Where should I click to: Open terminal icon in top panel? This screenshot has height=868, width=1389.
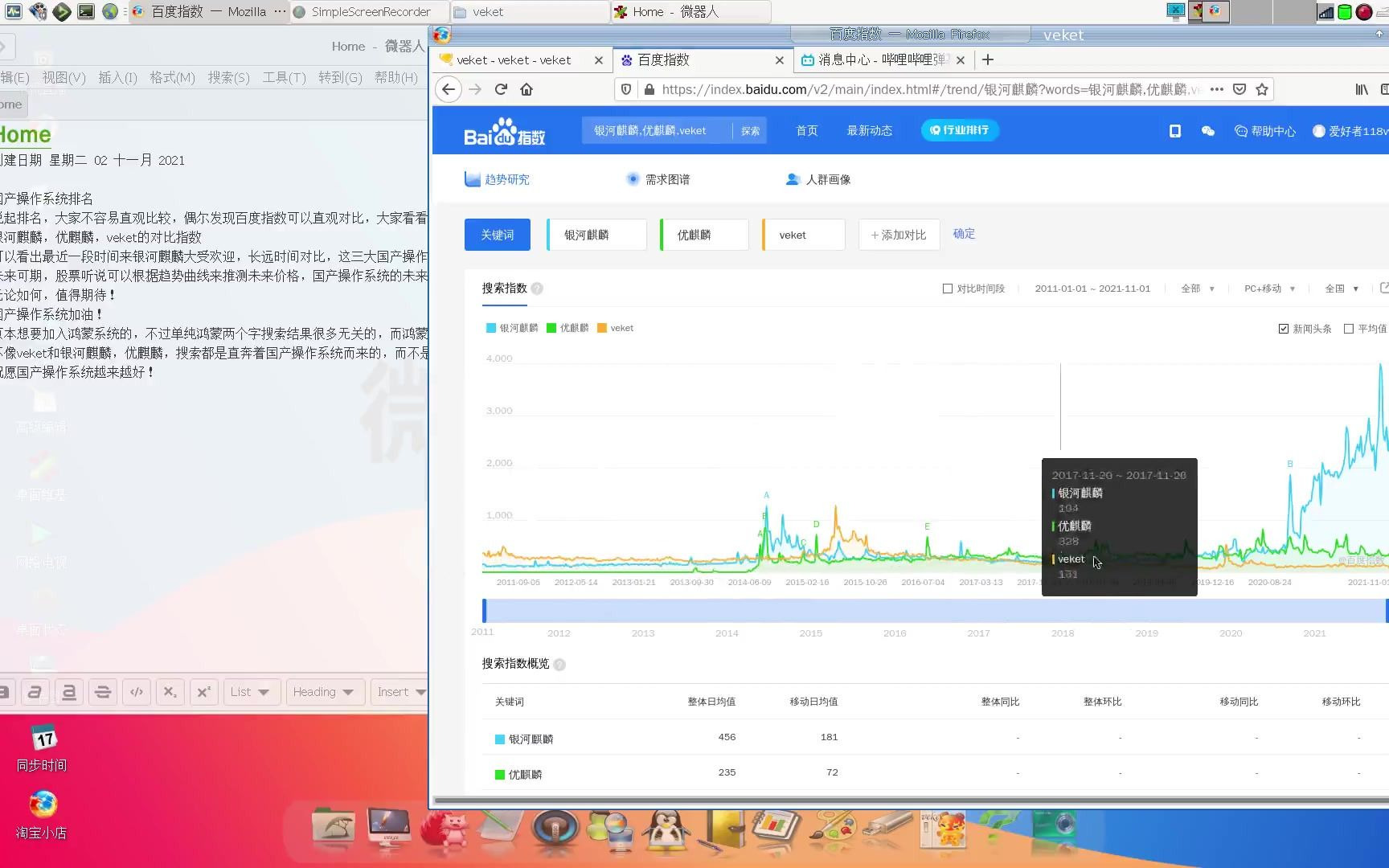point(86,11)
